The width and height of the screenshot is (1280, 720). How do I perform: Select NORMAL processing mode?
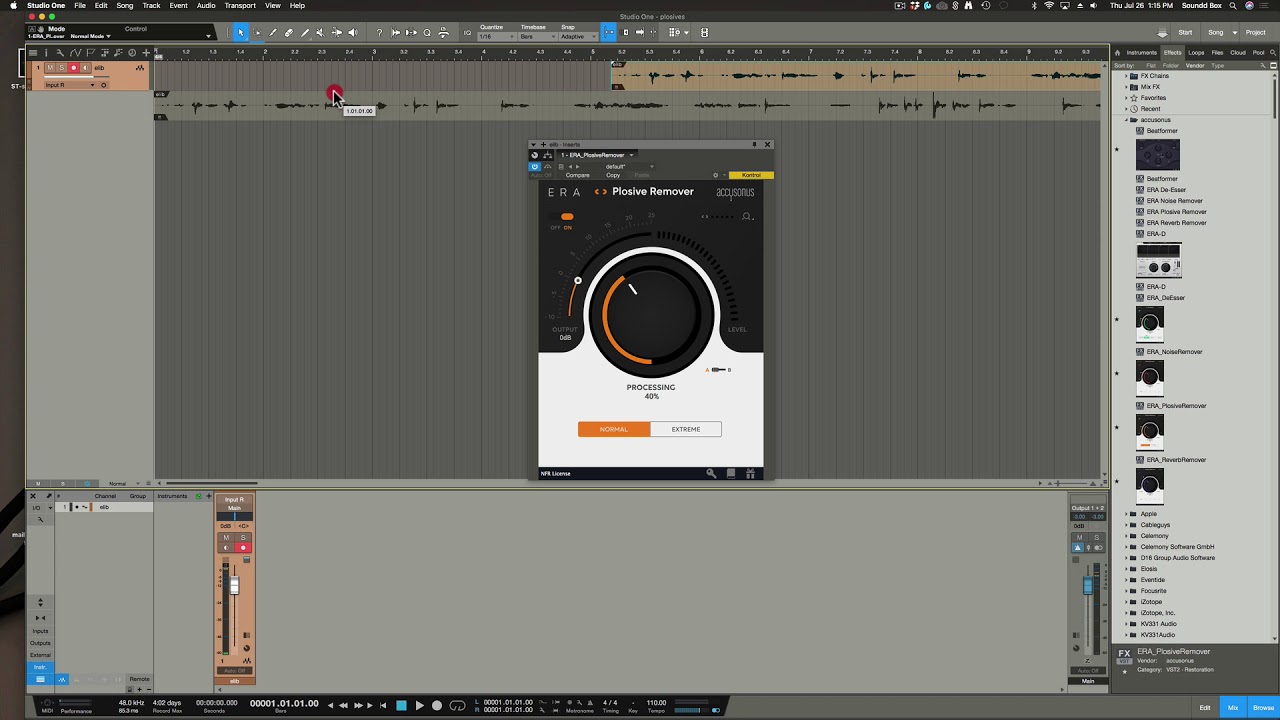pyautogui.click(x=614, y=429)
